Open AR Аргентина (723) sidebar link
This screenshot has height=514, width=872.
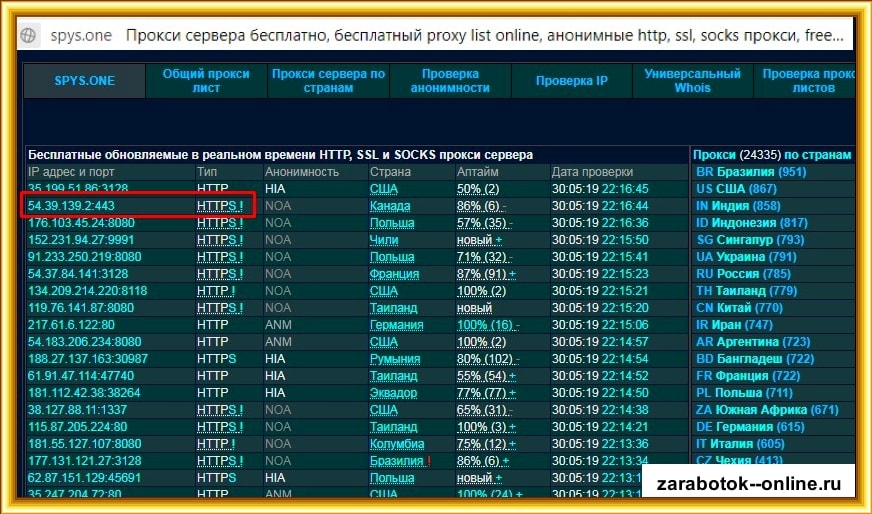[754, 342]
